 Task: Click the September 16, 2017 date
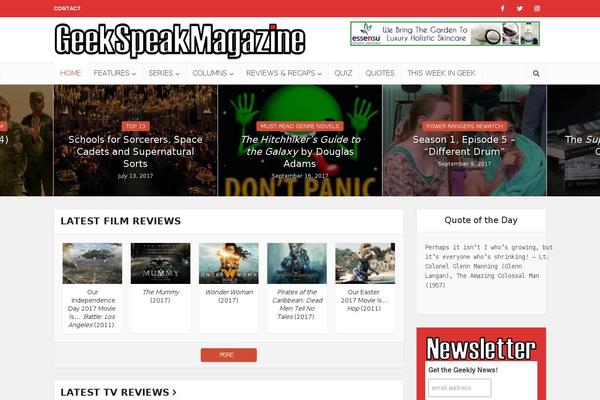pyautogui.click(x=300, y=176)
